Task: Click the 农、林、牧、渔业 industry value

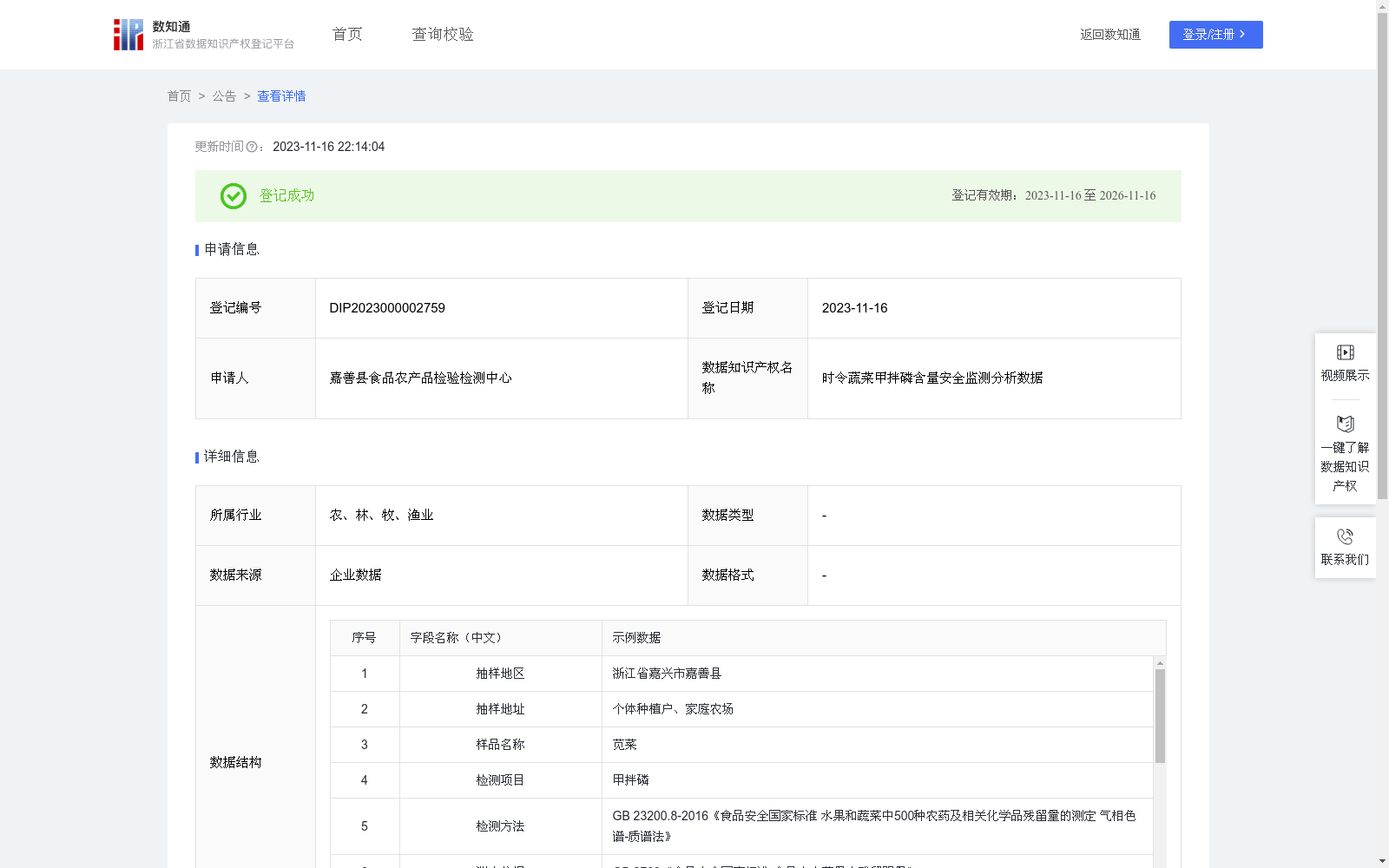Action: pos(381,516)
